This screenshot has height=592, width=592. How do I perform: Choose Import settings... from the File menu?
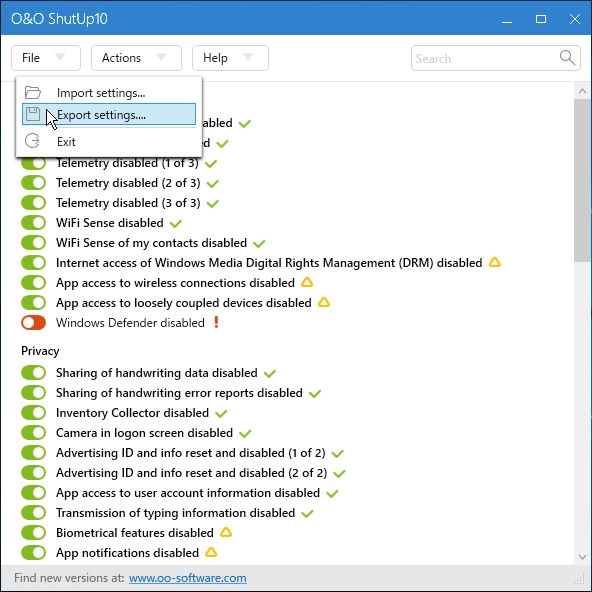[x=109, y=92]
